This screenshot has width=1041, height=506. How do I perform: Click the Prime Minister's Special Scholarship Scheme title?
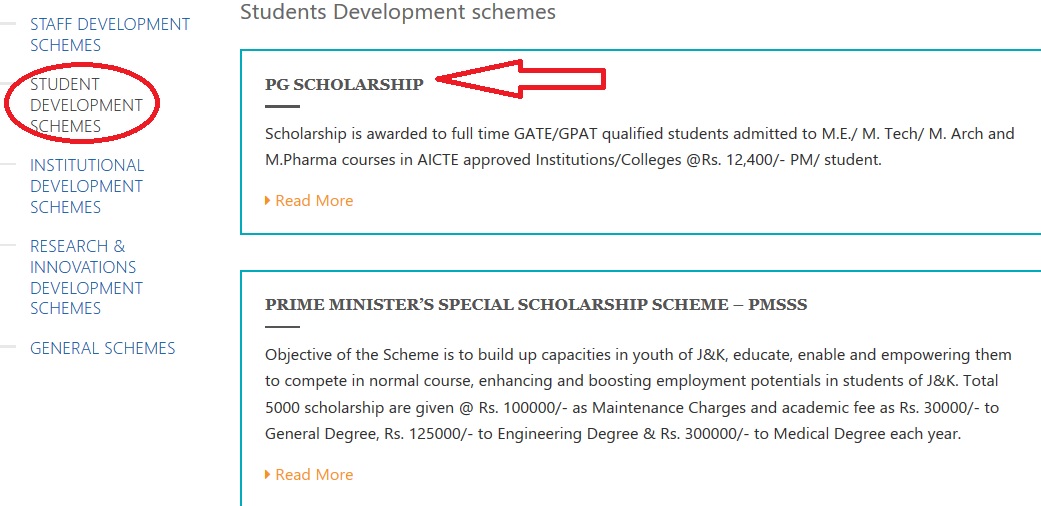(x=536, y=305)
